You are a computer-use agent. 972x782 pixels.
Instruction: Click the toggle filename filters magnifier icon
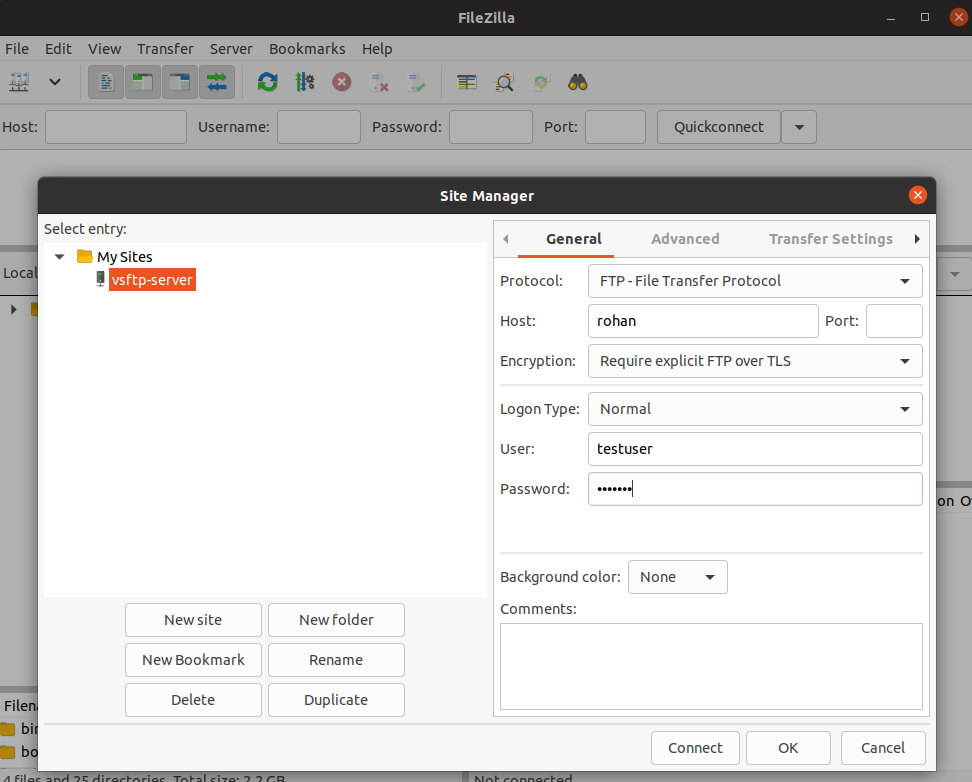tap(505, 82)
